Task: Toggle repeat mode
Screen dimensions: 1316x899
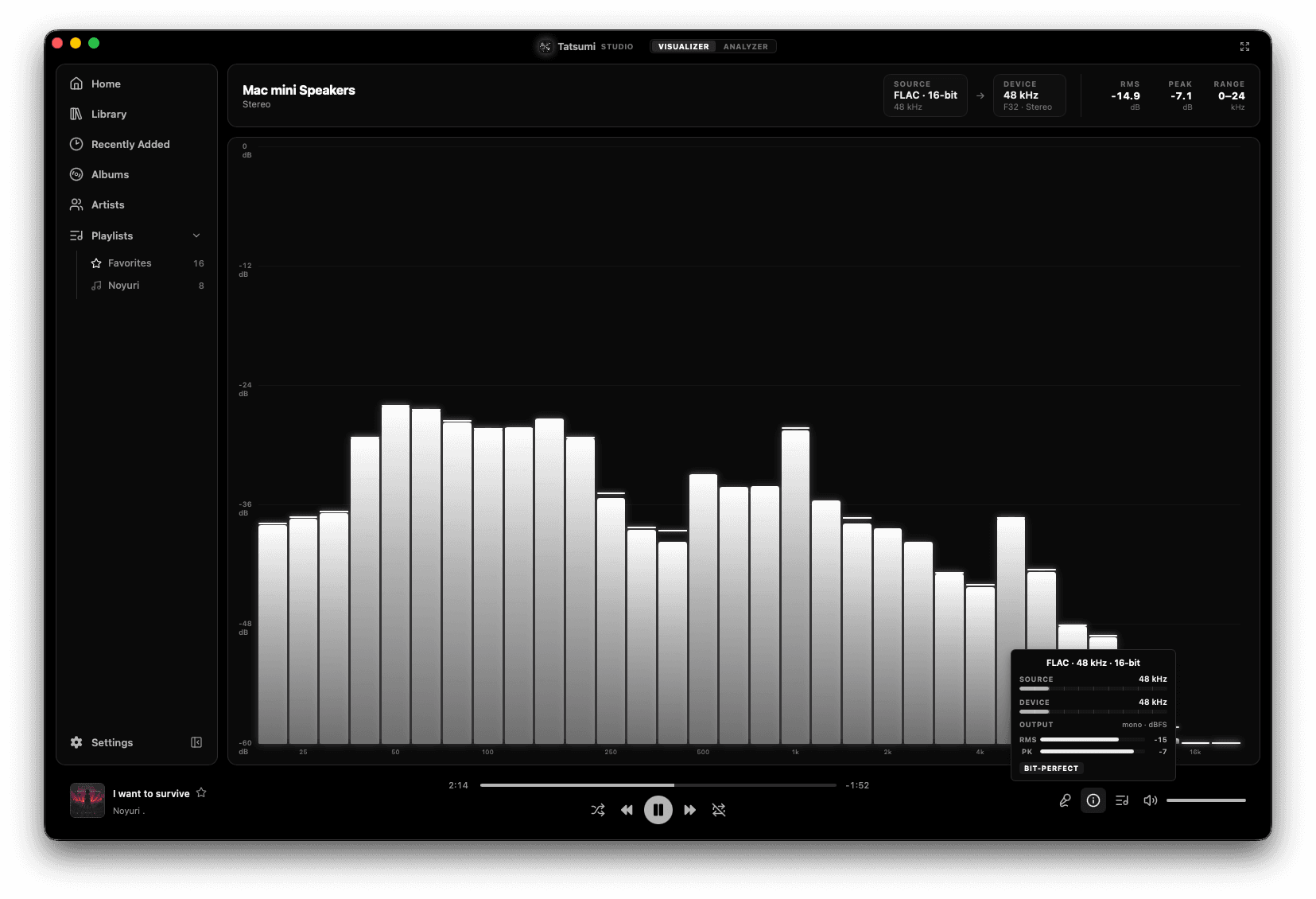Action: (x=719, y=810)
